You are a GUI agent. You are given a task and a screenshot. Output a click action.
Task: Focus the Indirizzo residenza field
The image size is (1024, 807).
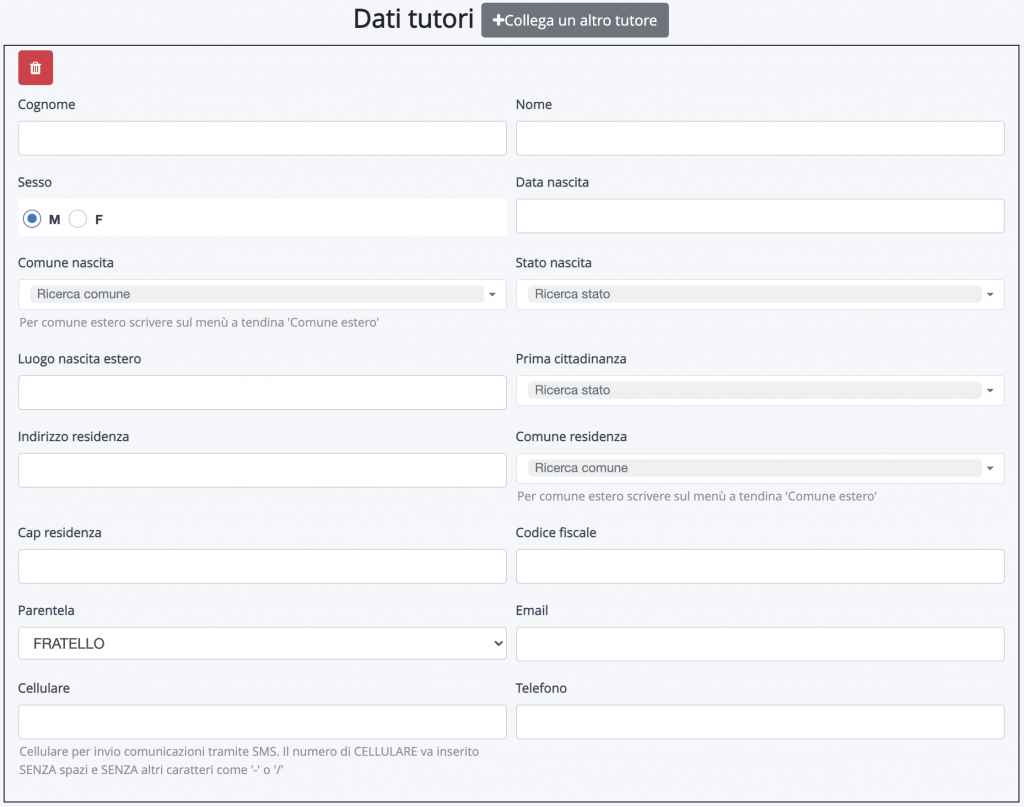[x=262, y=471]
